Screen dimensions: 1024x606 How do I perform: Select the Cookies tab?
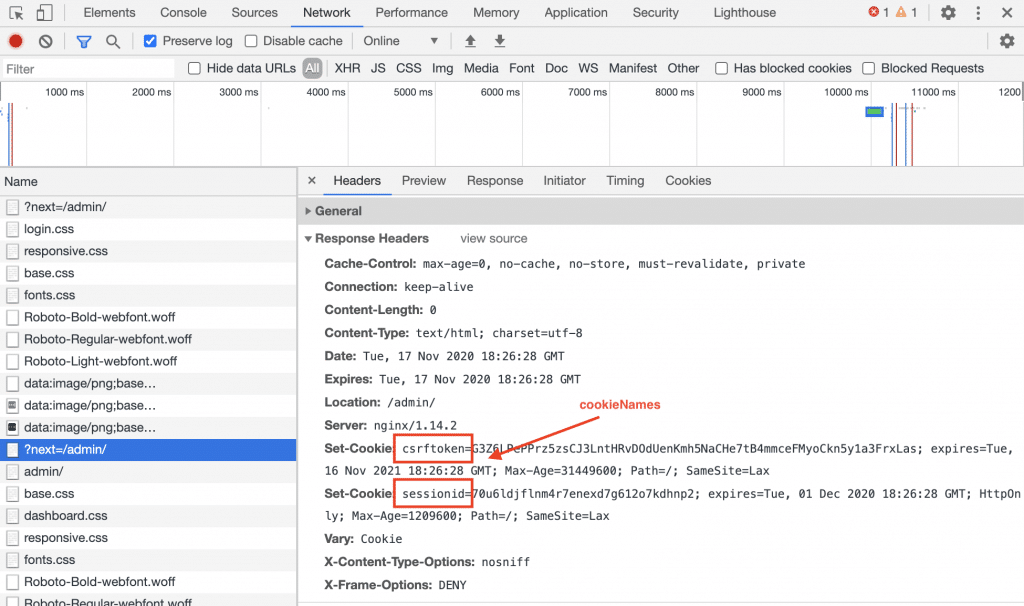pyautogui.click(x=688, y=181)
